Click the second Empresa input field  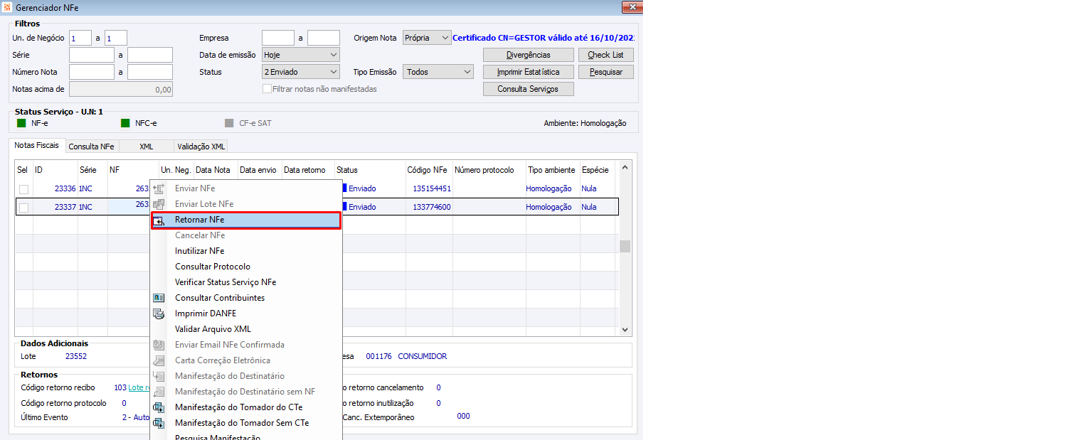pos(324,38)
